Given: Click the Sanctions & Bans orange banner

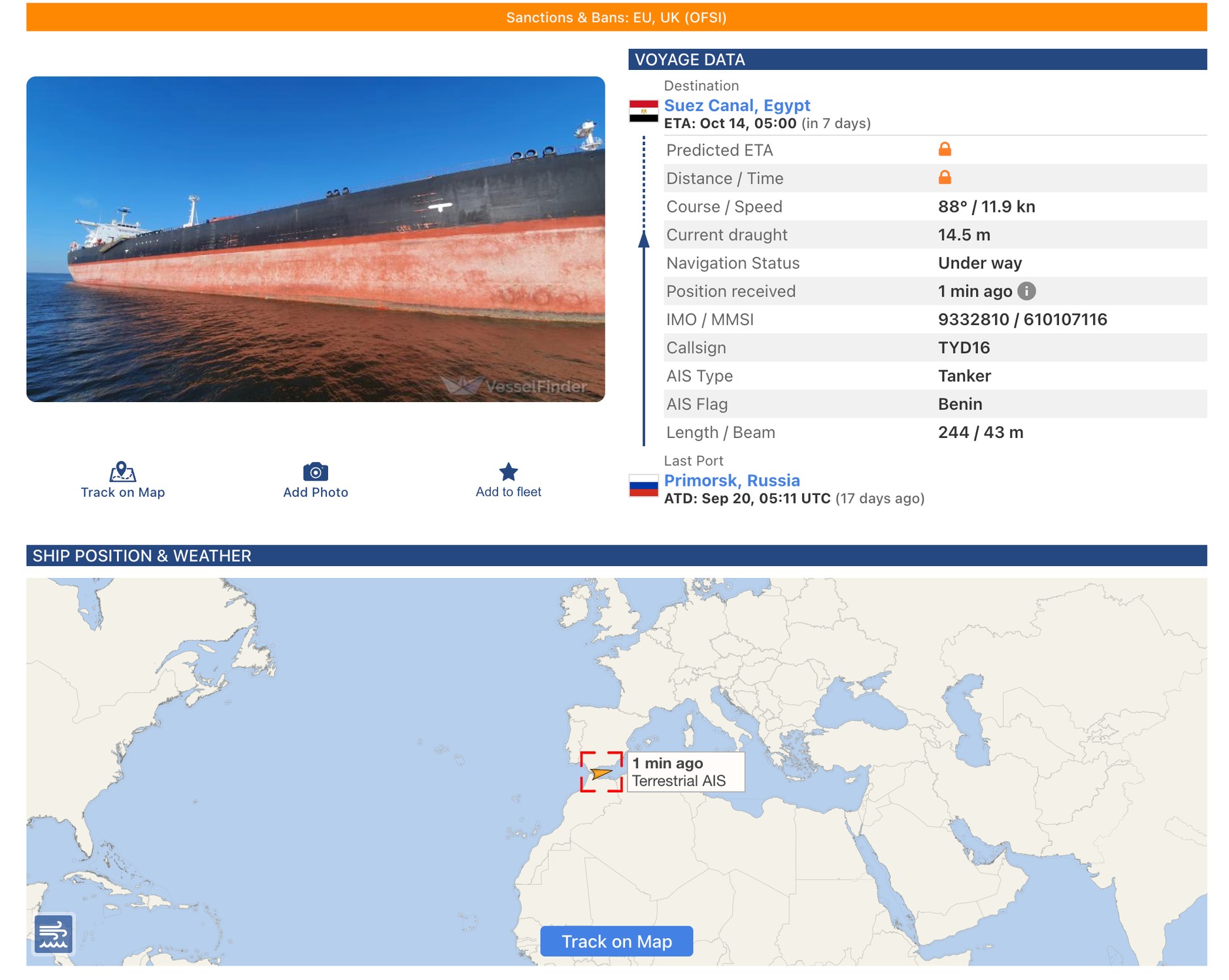Looking at the screenshot, I should [616, 18].
